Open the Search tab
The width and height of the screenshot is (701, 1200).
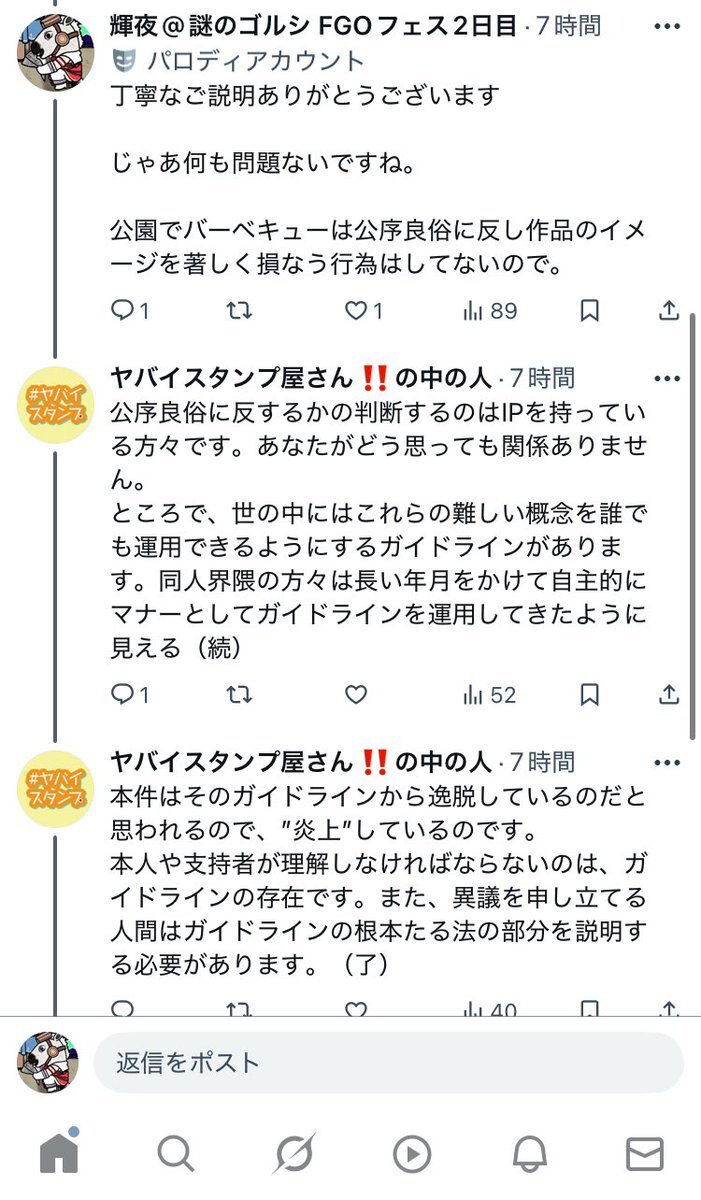click(175, 1154)
